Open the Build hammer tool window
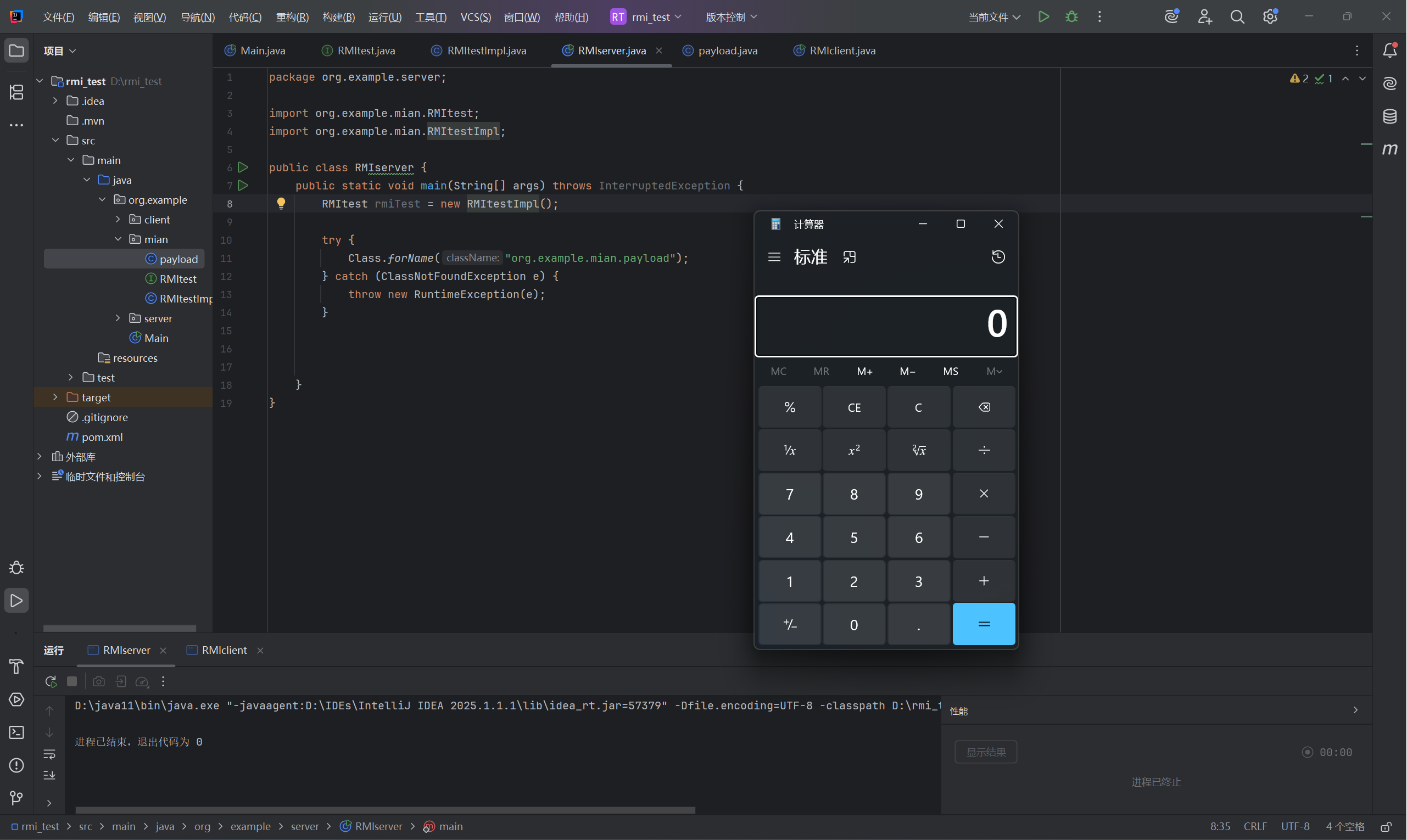Screen dimensions: 1407x840 click(x=16, y=667)
